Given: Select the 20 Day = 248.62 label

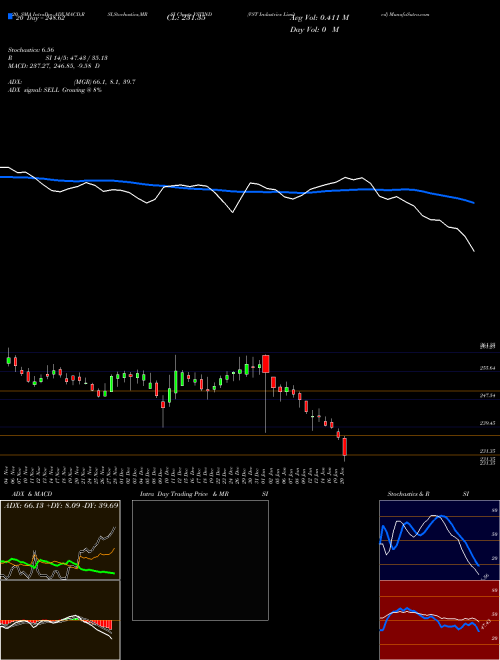Looking at the screenshot, I should pyautogui.click(x=38, y=18).
